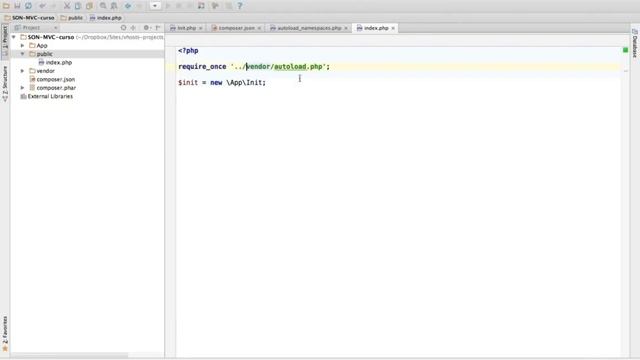Click the Copy toolbar icon

pos(78,6)
